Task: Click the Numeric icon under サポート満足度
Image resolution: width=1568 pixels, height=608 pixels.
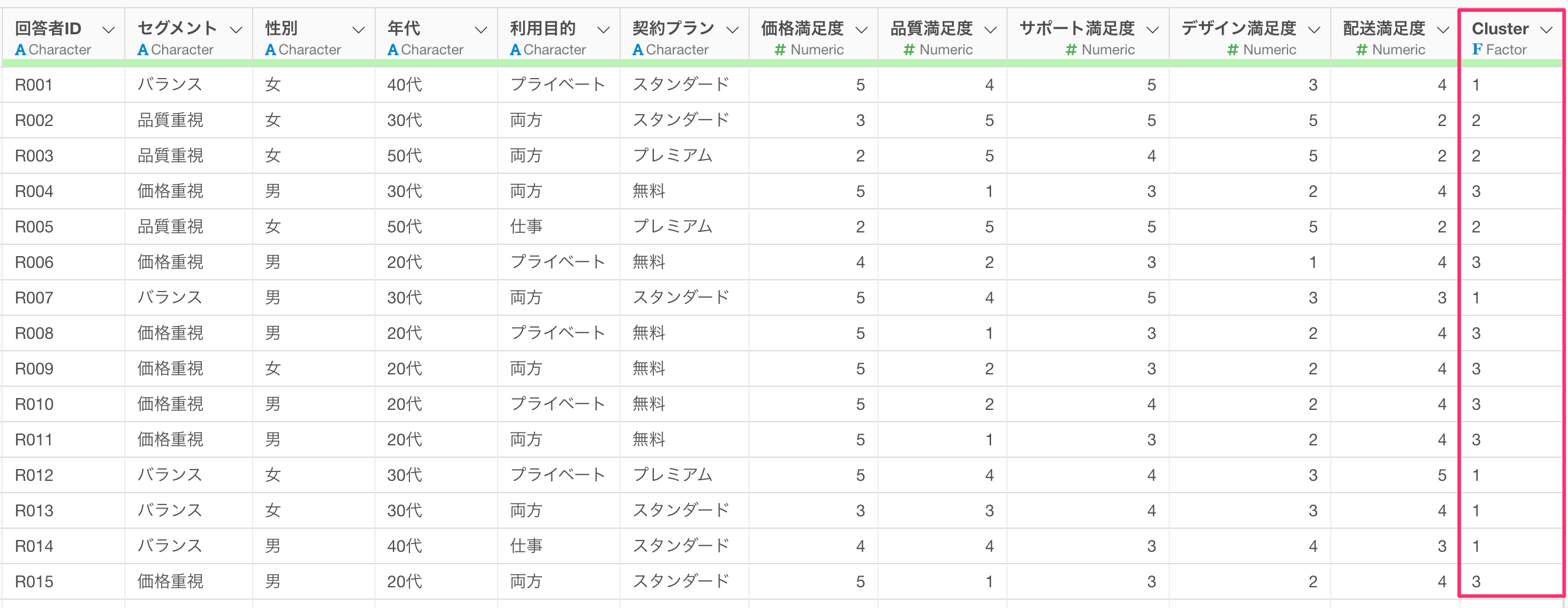Action: pos(1072,50)
